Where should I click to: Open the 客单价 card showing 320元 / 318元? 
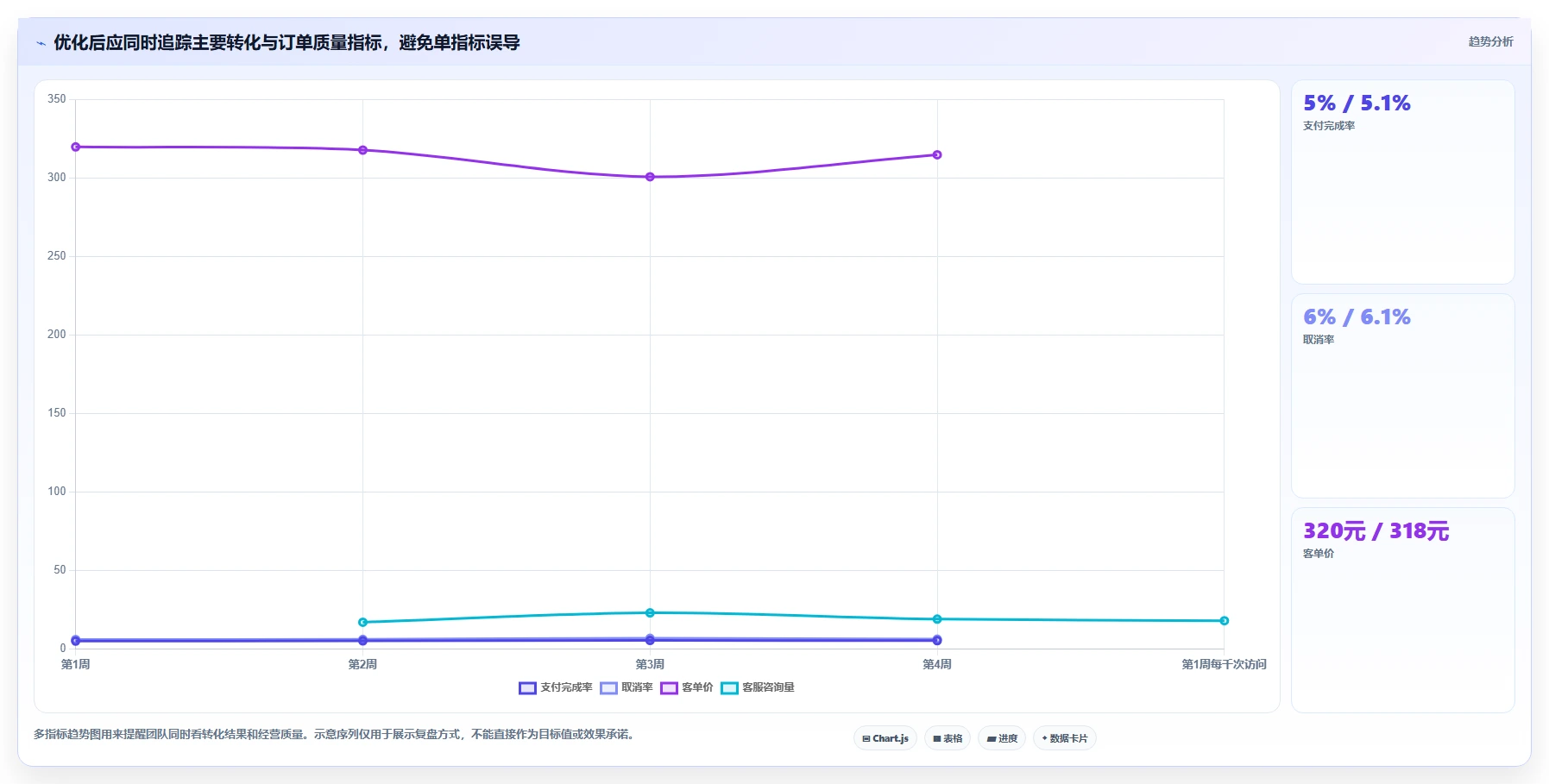pos(1403,610)
